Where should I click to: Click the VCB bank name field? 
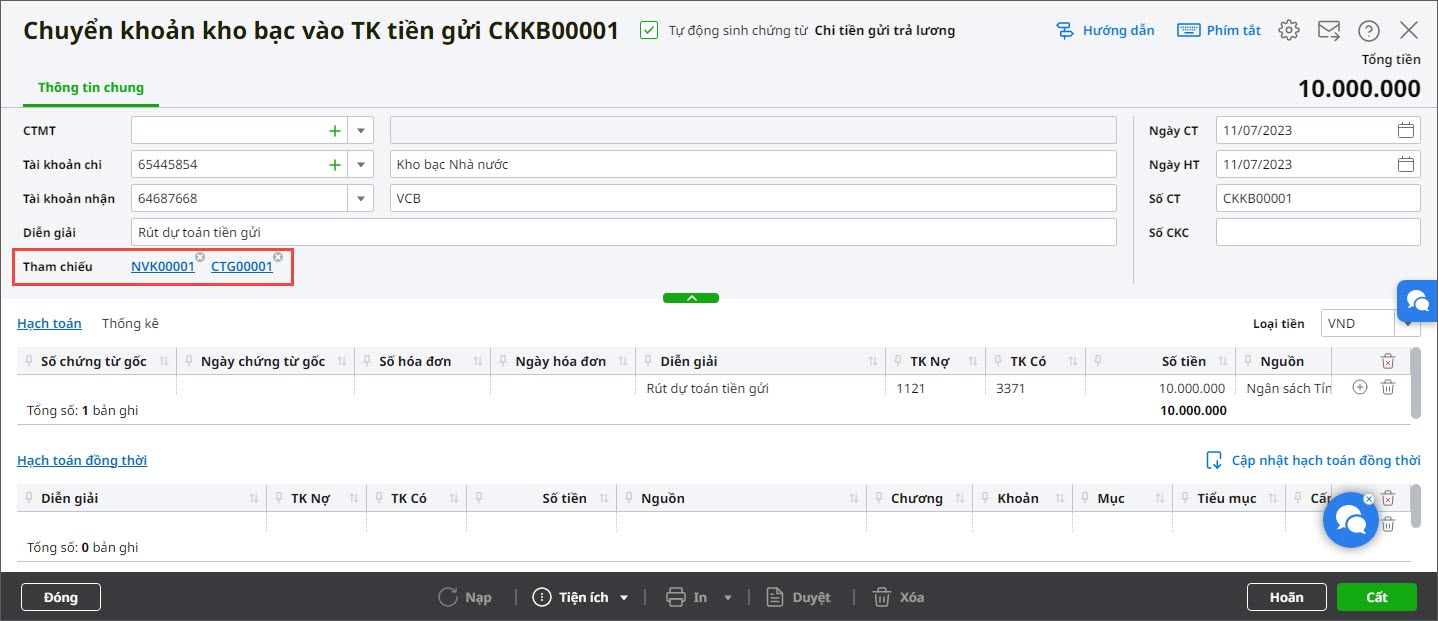coord(753,198)
